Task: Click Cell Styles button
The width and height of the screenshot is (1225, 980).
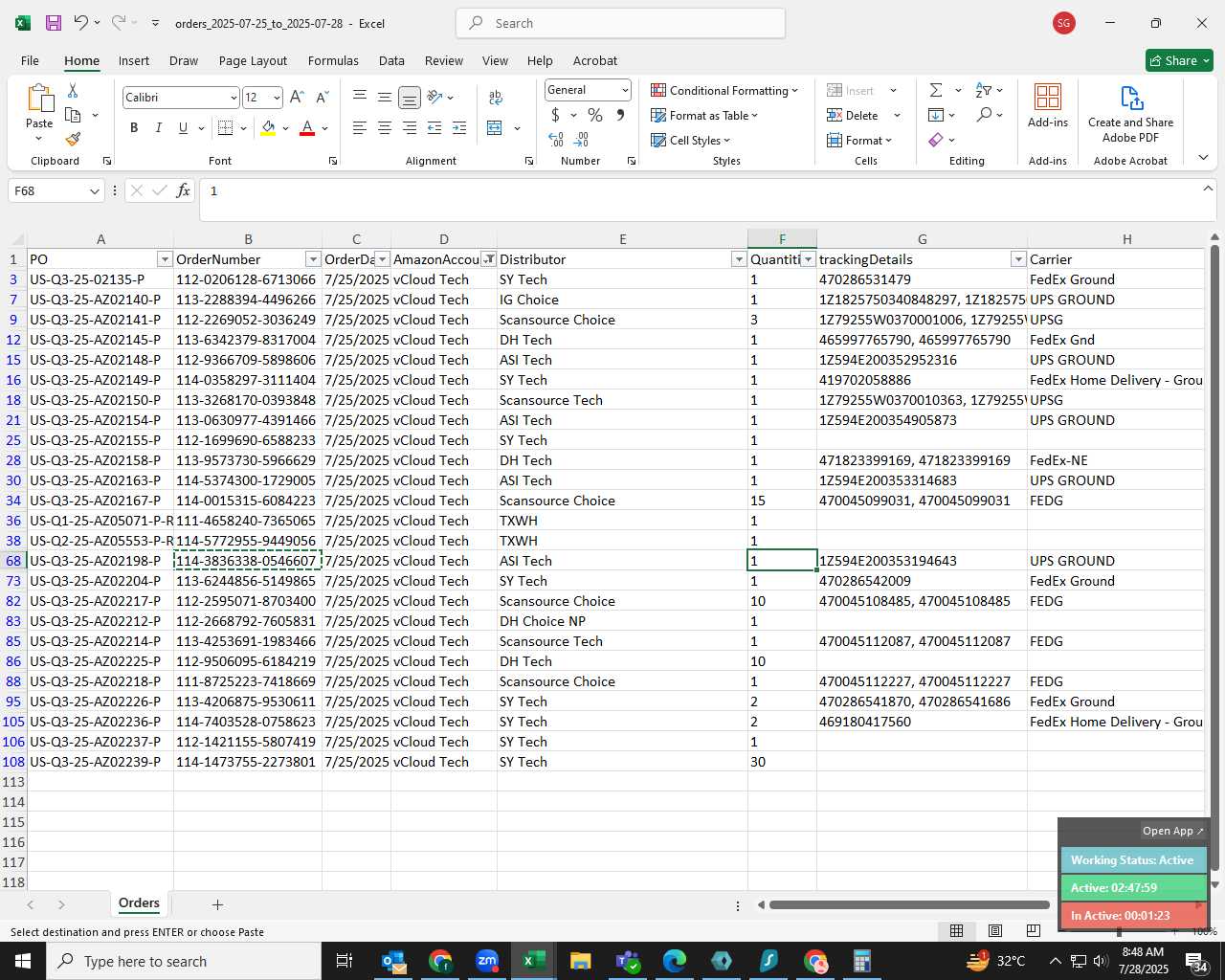Action: 691,140
